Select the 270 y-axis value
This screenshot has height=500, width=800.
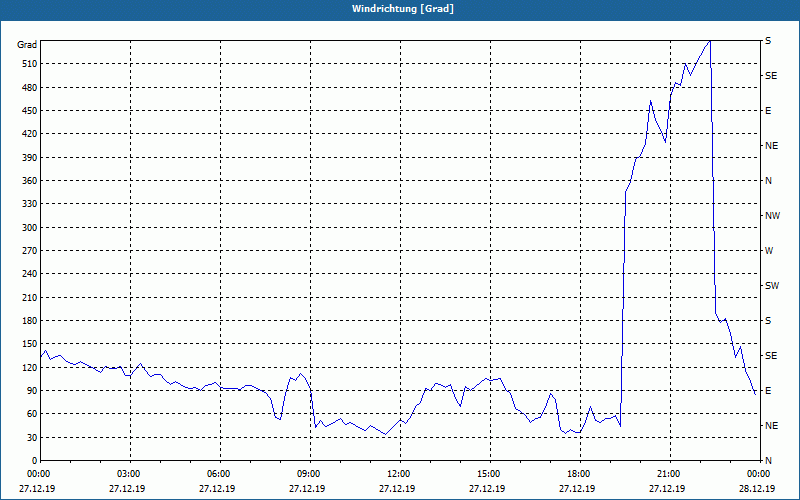point(29,251)
